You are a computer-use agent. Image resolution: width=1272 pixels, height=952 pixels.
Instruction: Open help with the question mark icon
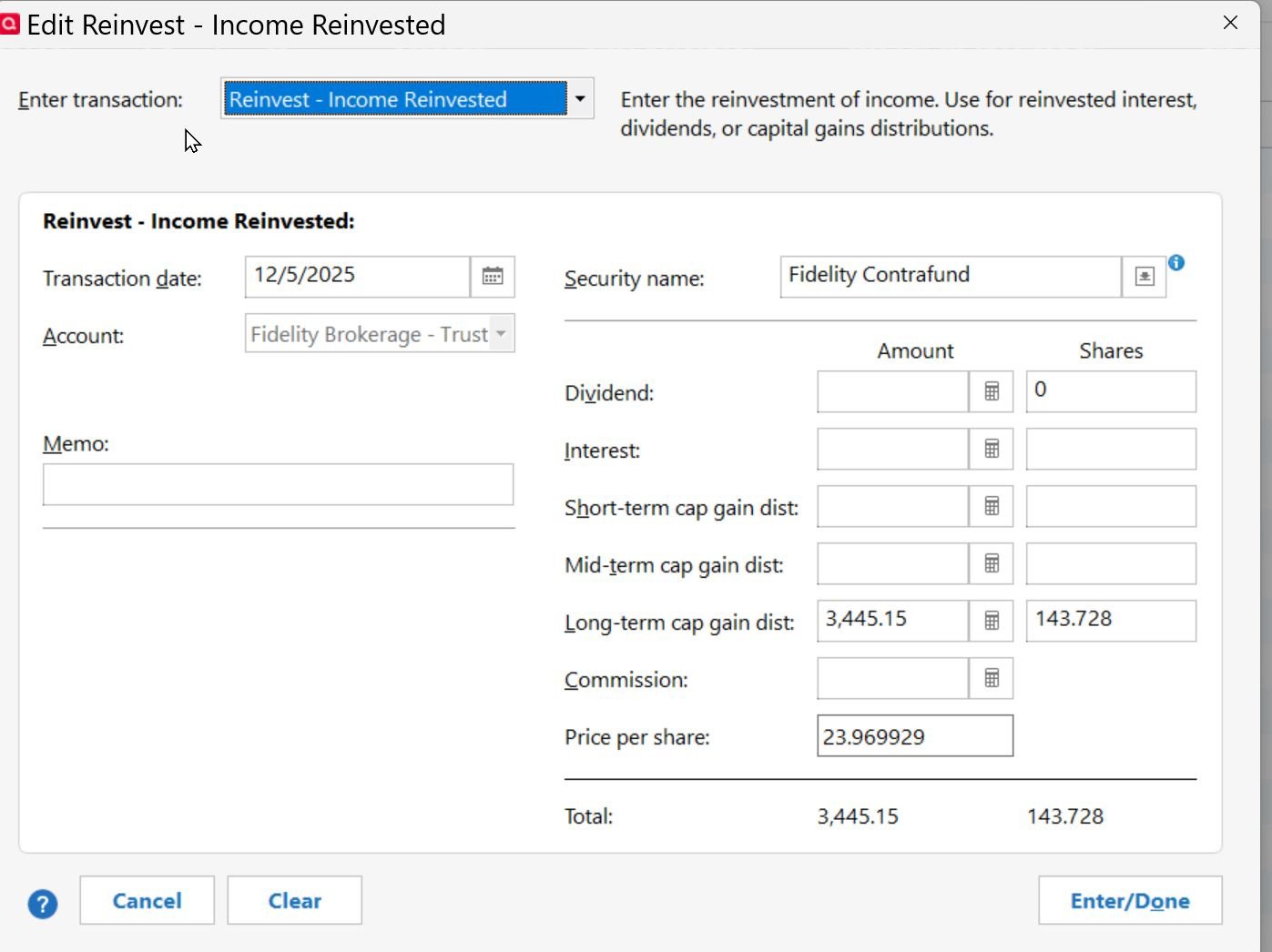43,904
